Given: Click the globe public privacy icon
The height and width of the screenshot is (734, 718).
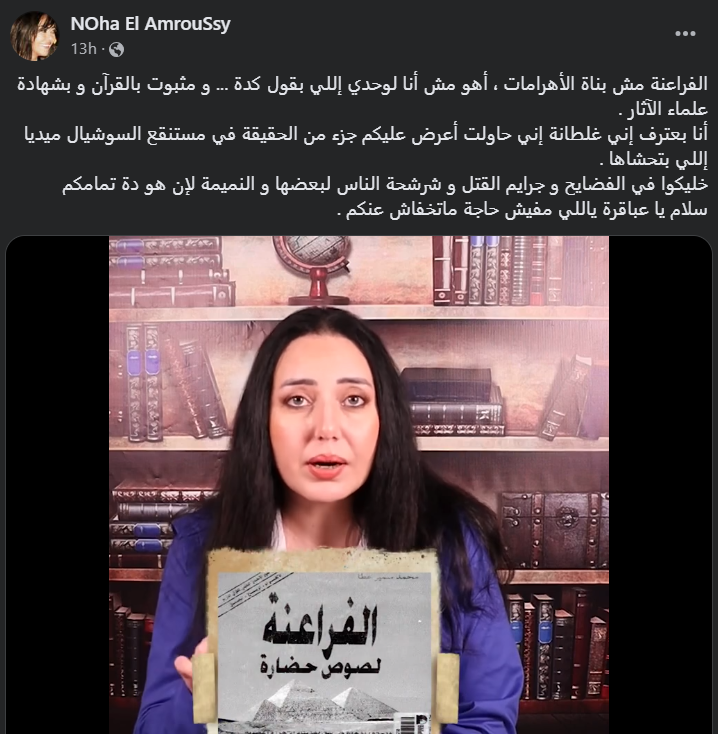Looking at the screenshot, I should pos(116,49).
